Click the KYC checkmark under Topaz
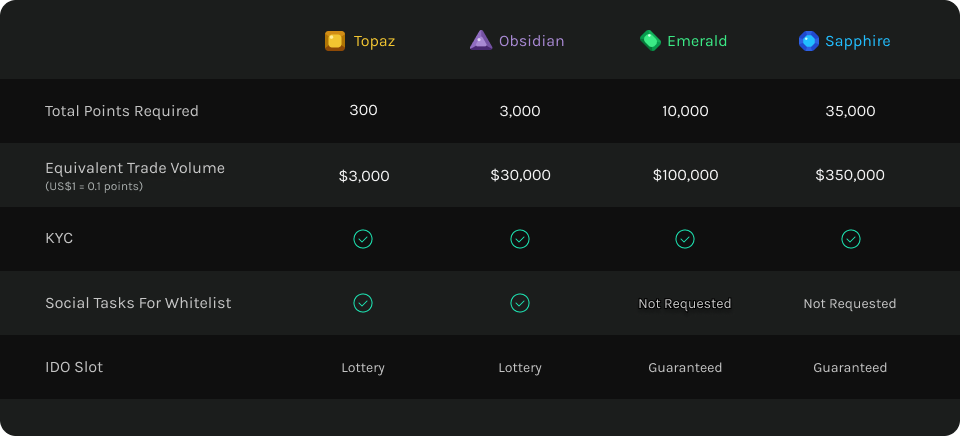The width and height of the screenshot is (960, 436). (363, 239)
